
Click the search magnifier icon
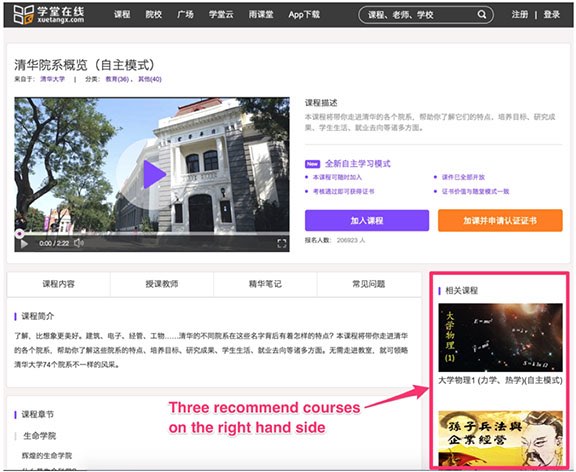pos(482,15)
